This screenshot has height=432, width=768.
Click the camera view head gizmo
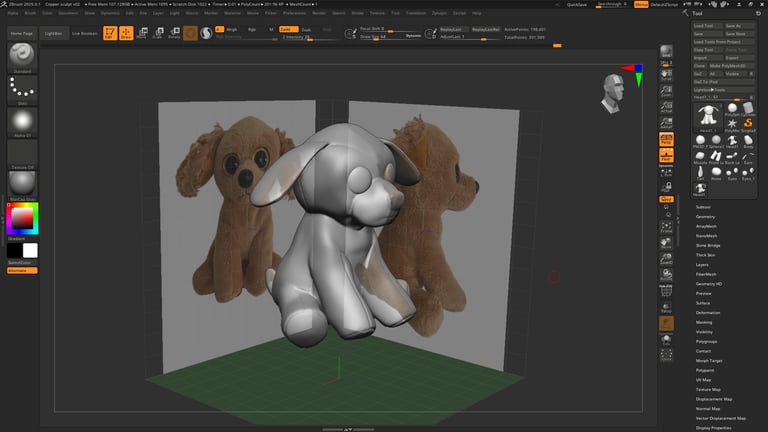tap(612, 92)
